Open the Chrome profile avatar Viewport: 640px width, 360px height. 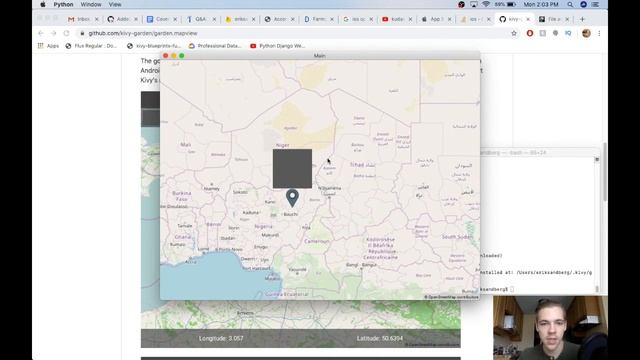coord(586,33)
